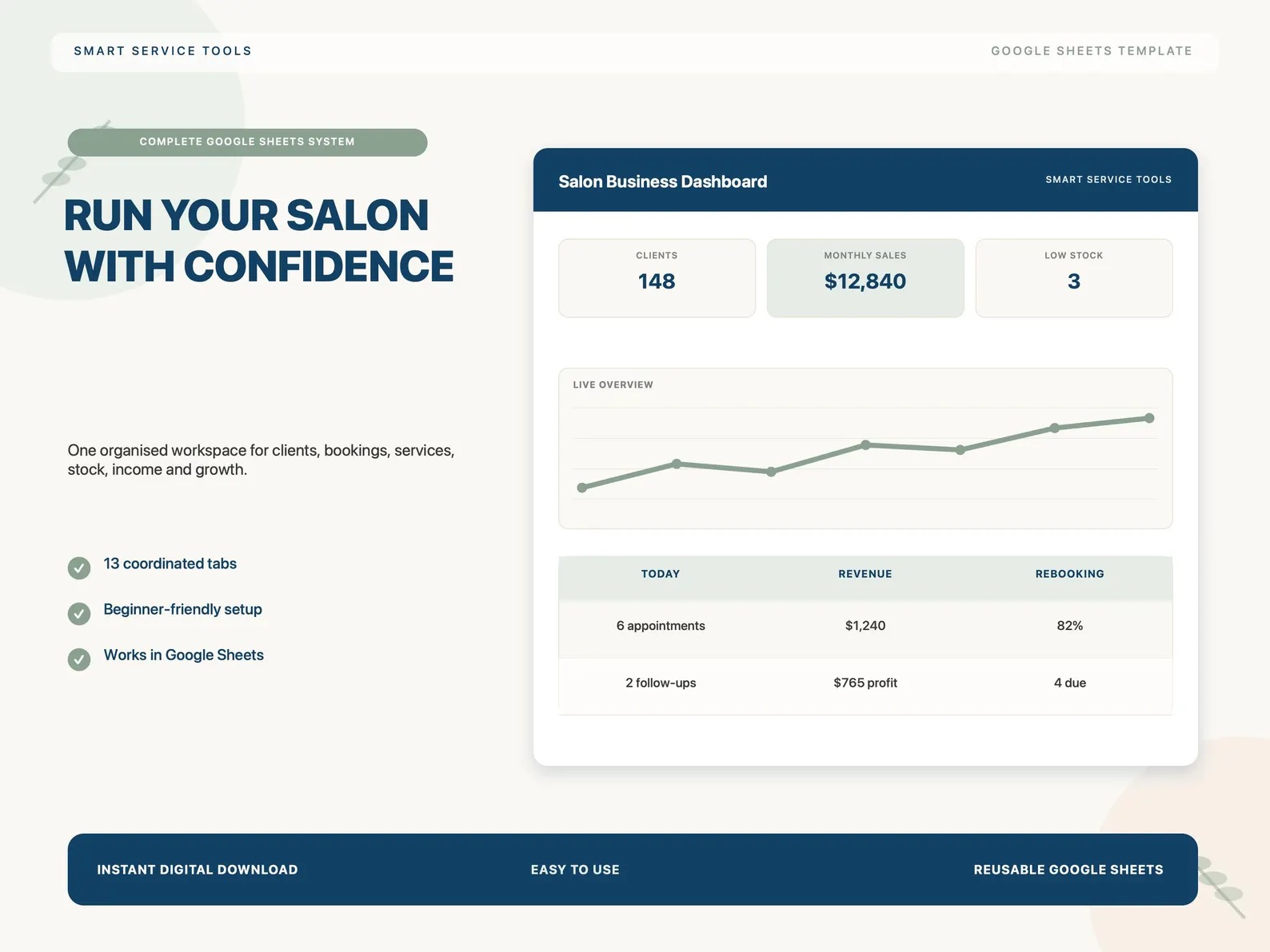Click the checkmark icon beside "Beginner-friendly setup"
This screenshot has height=952, width=1270.
pyautogui.click(x=79, y=613)
